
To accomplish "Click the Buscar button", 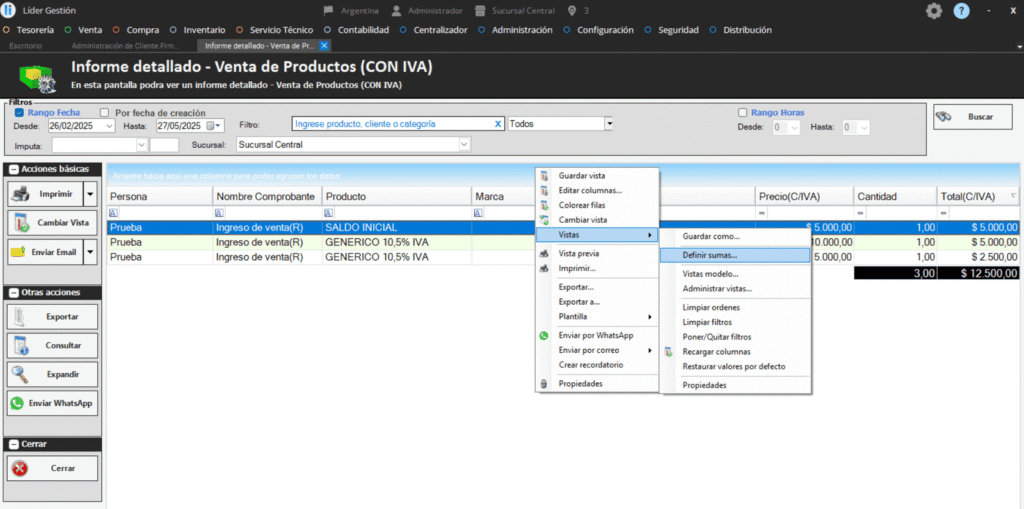I will [967, 117].
